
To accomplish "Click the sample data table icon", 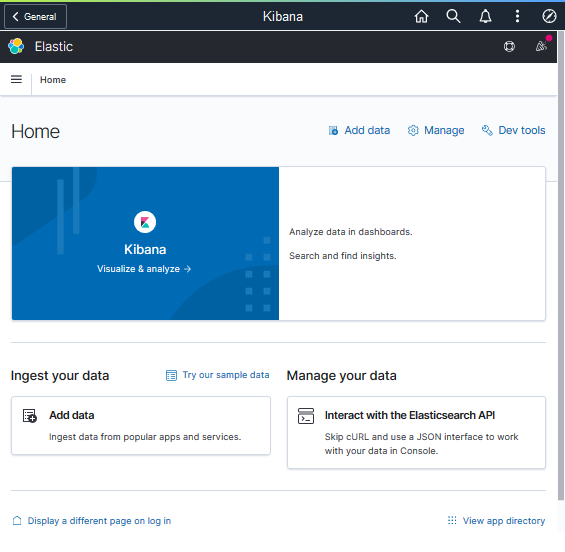I will tap(171, 375).
